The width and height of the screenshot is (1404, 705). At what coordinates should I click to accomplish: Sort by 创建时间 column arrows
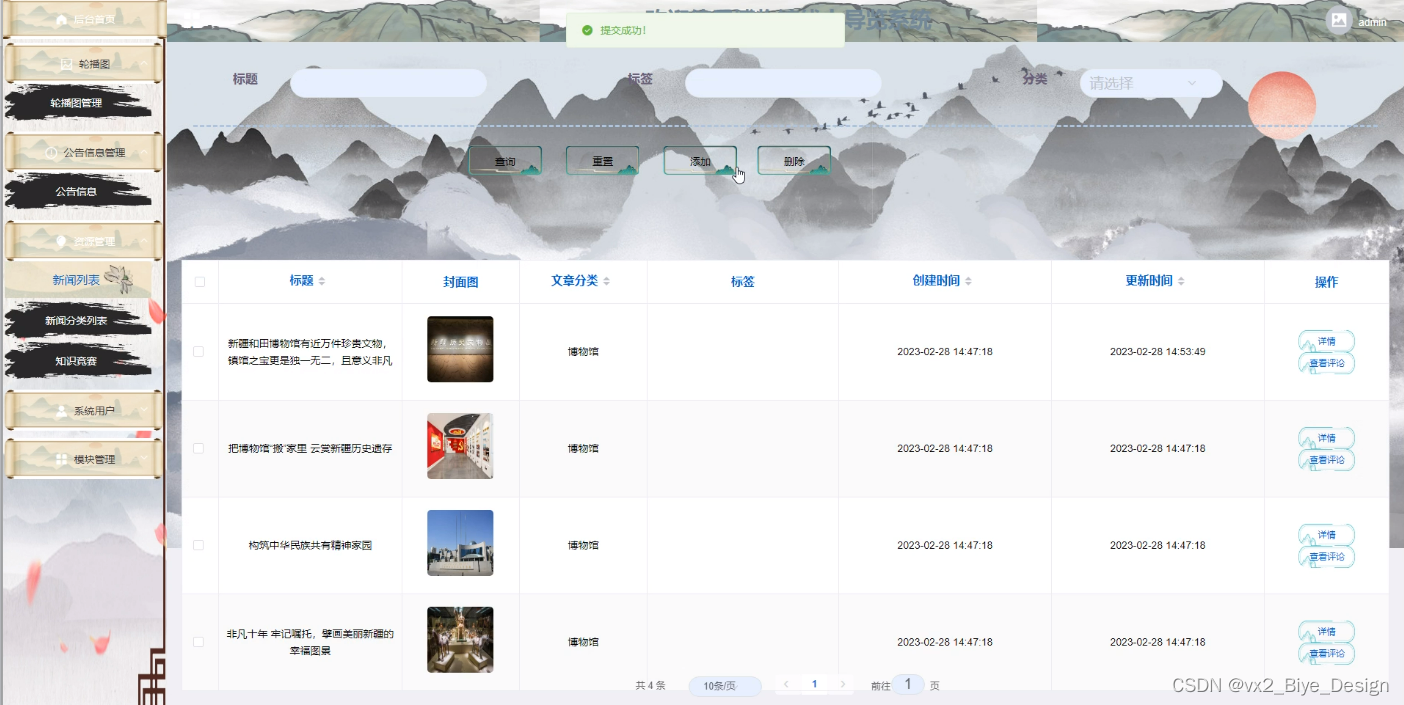pos(968,282)
